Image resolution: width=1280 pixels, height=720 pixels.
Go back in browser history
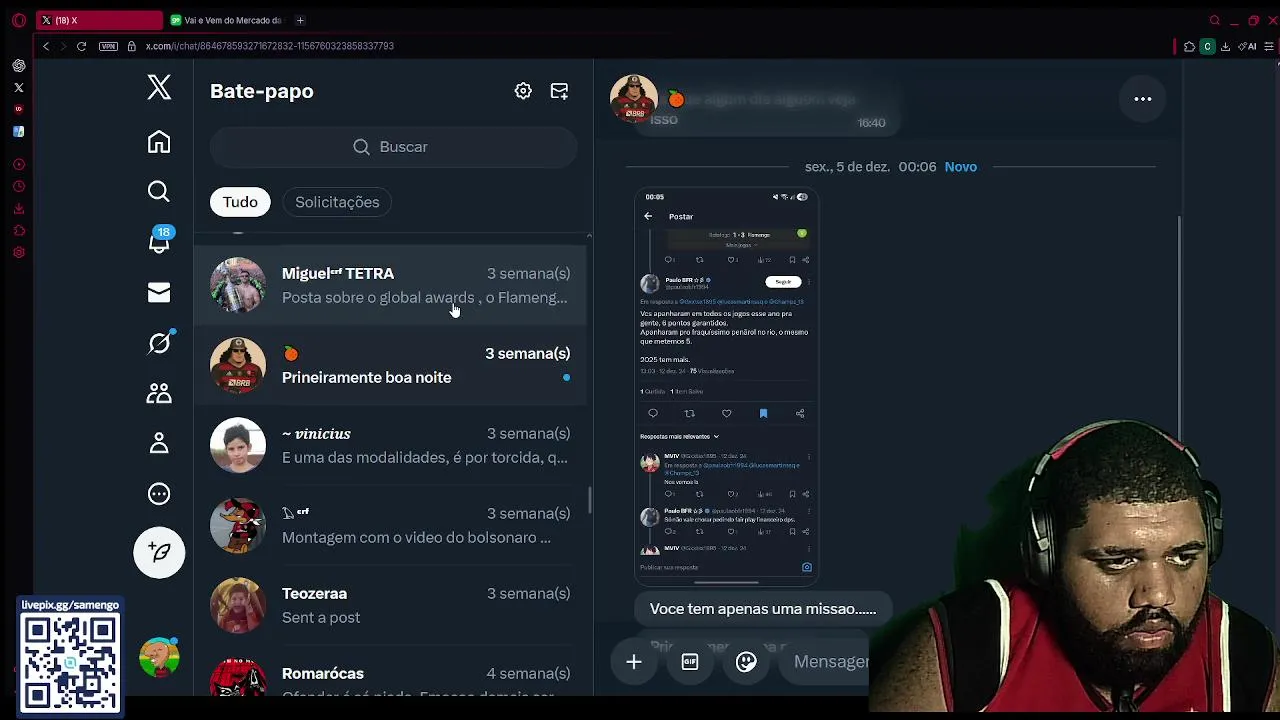(x=45, y=46)
